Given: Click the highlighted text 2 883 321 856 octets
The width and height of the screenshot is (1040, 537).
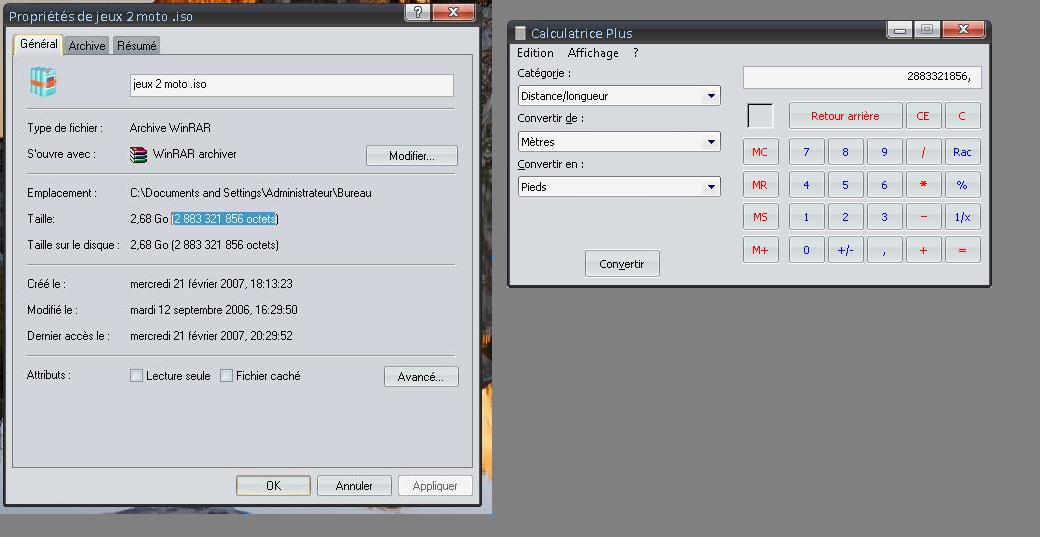Looking at the screenshot, I should pos(224,219).
